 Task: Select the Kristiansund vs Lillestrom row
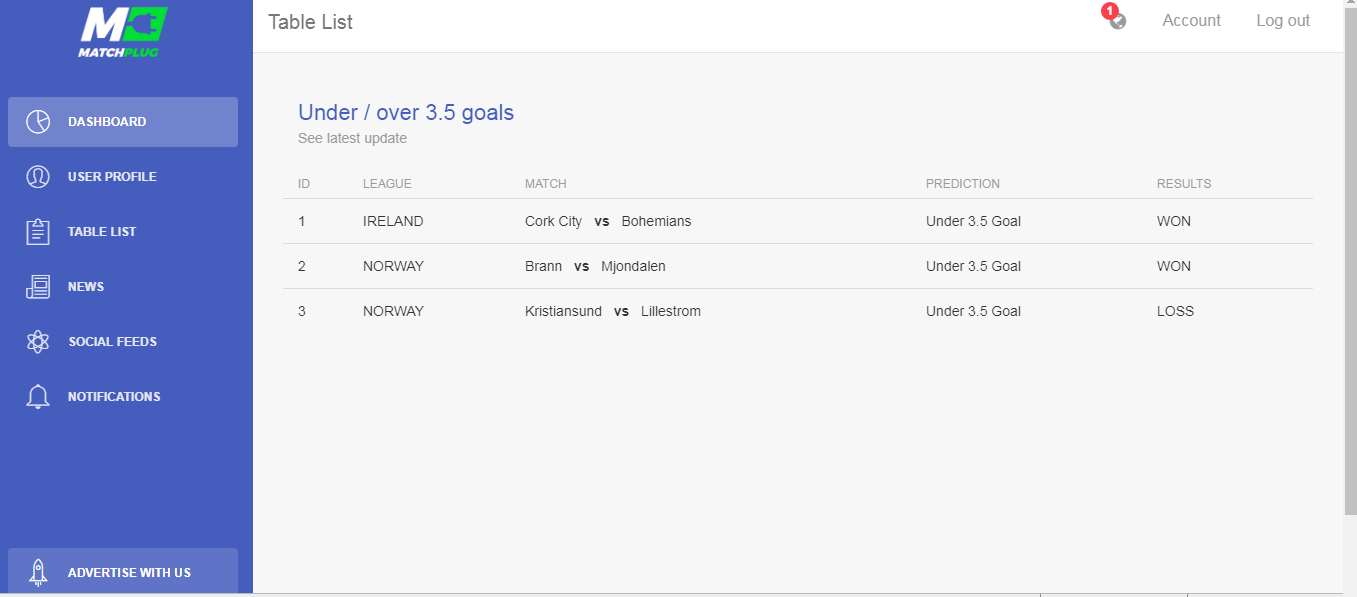pos(798,311)
